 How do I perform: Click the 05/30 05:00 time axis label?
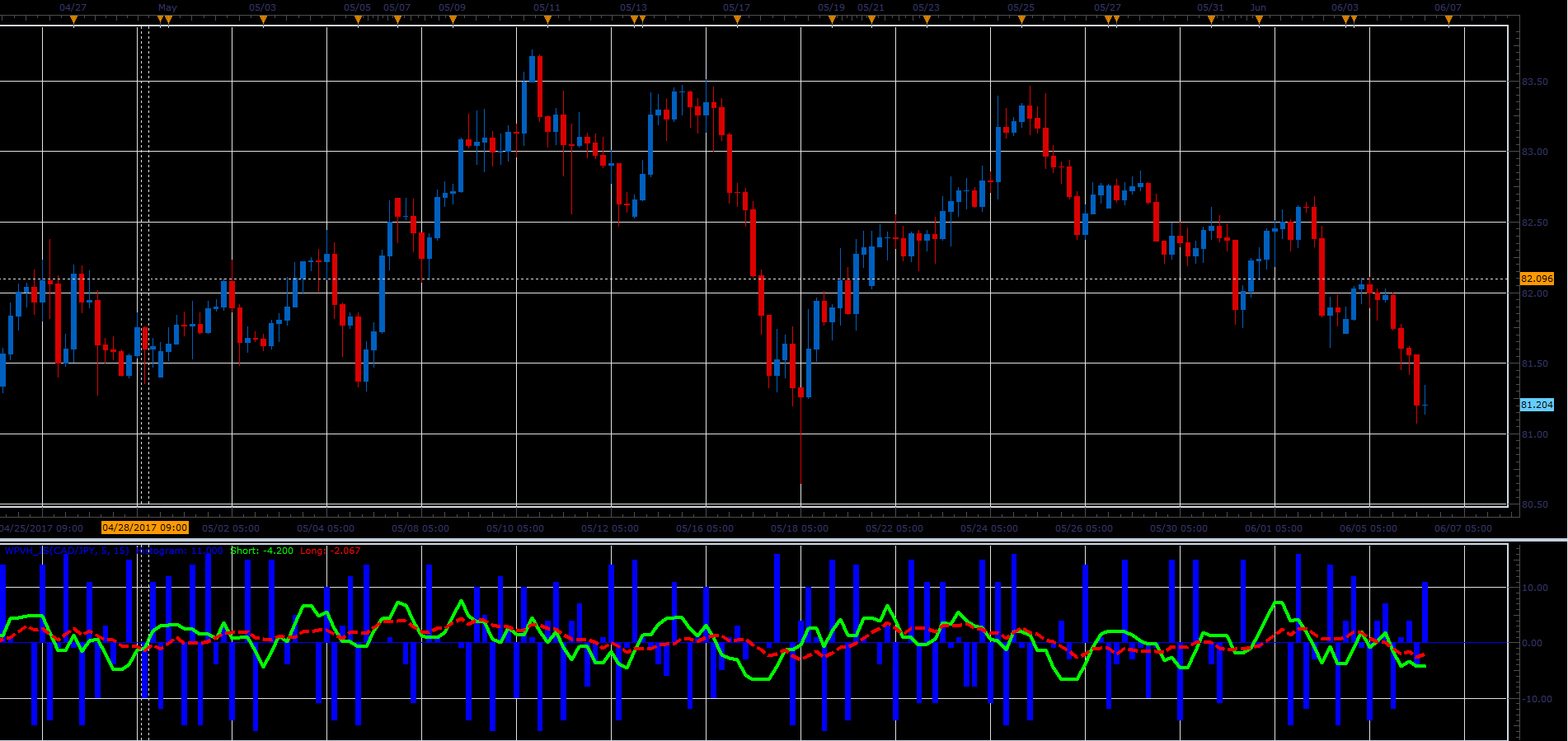1179,528
